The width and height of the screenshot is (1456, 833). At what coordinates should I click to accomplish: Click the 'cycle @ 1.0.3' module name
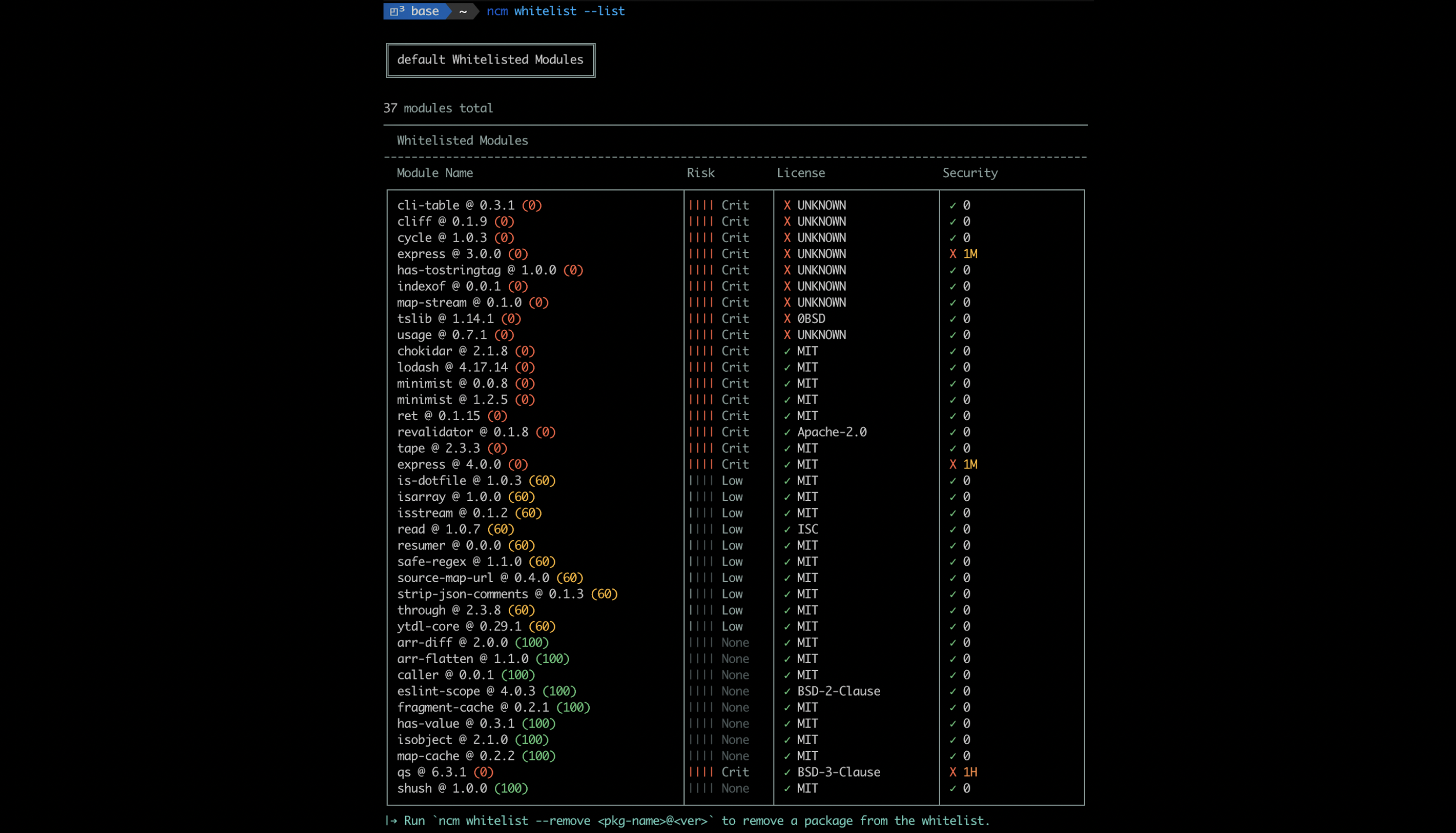[442, 237]
